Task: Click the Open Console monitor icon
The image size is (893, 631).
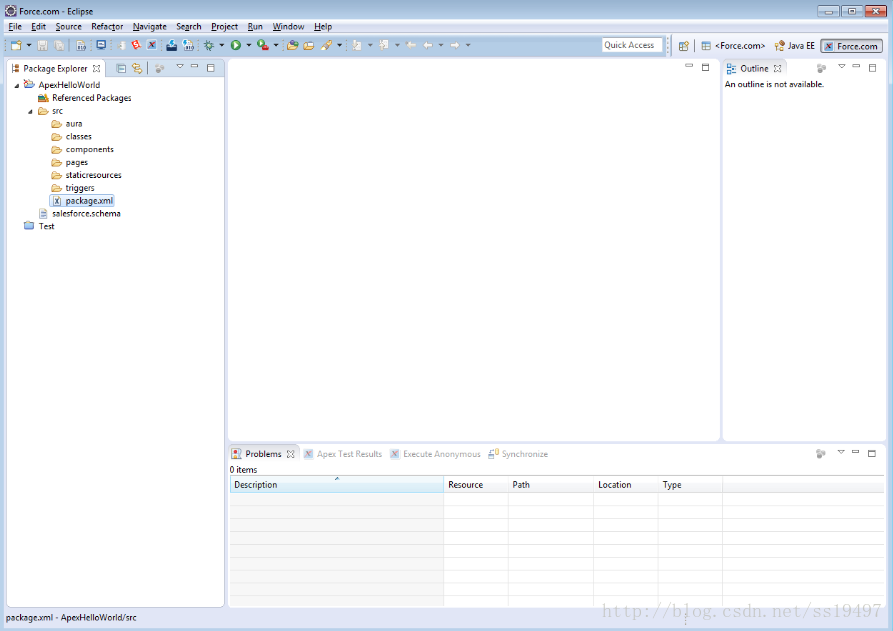Action: pyautogui.click(x=101, y=45)
